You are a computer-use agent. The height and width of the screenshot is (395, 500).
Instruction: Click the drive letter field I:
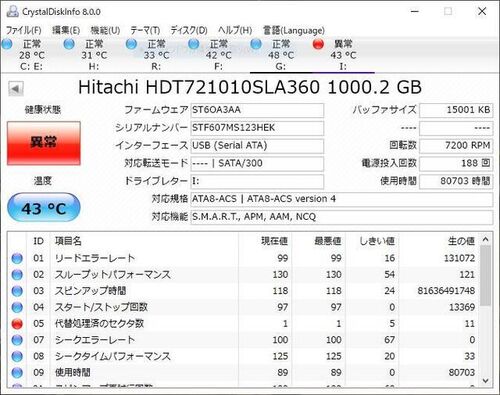(257, 182)
